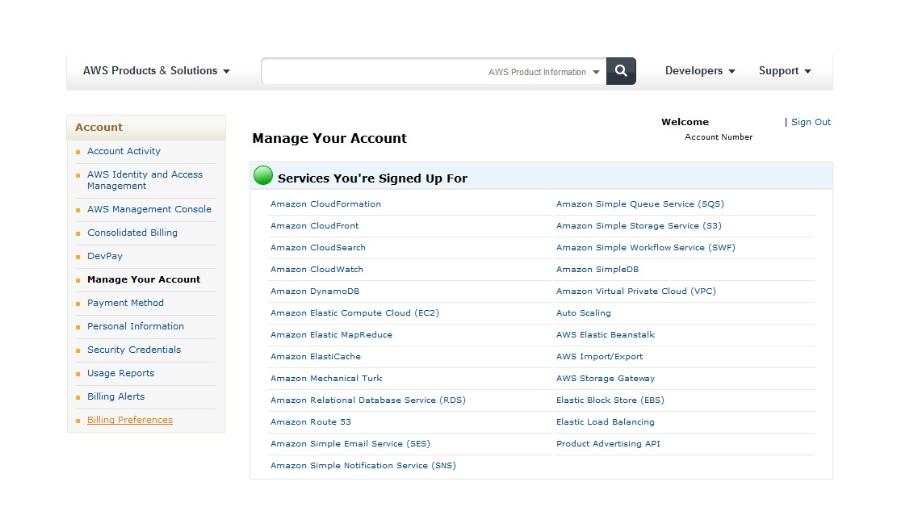Select Manage Your Account sidebar item

coord(144,280)
